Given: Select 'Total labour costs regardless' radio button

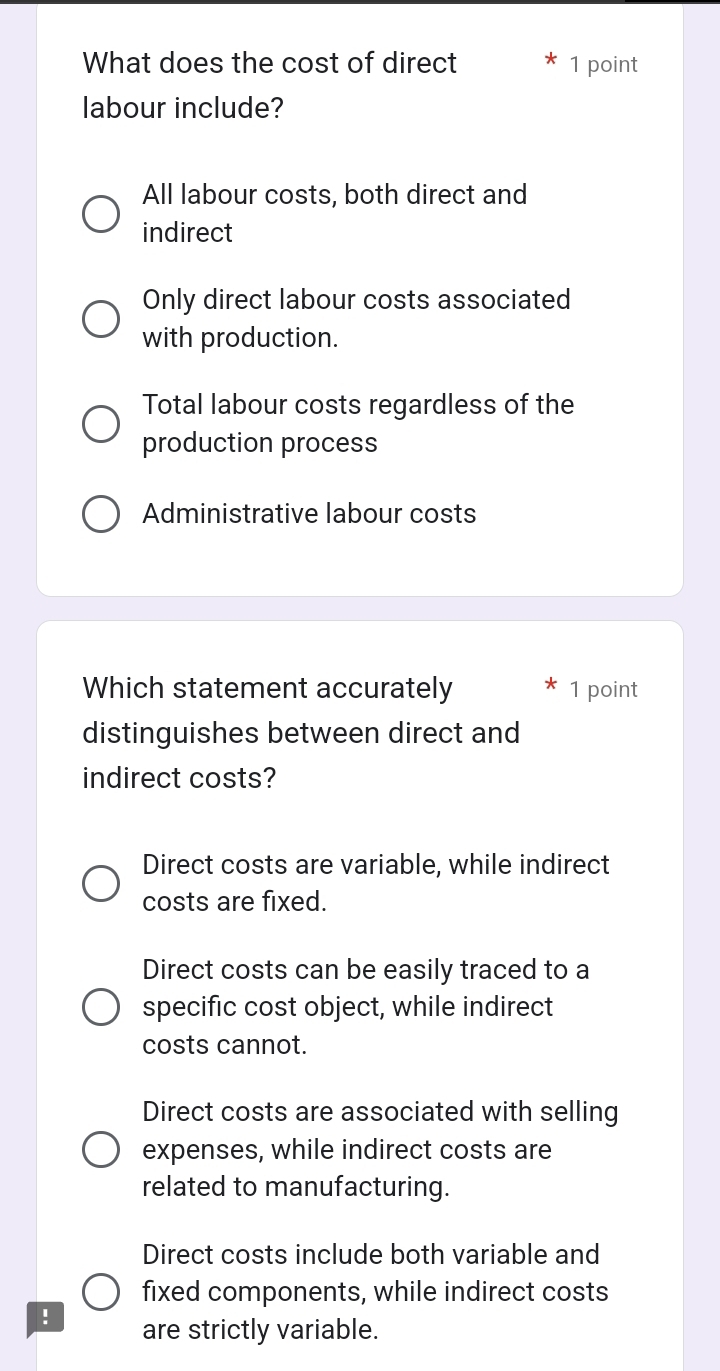Looking at the screenshot, I should click(x=100, y=424).
